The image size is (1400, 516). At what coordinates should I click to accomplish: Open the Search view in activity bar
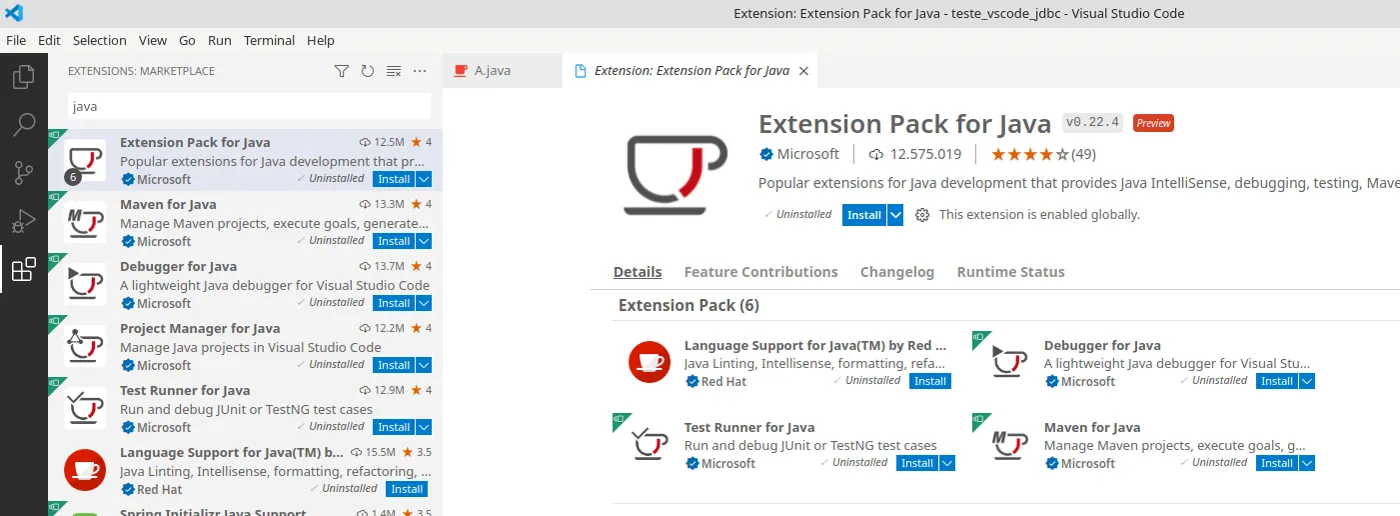tap(24, 124)
